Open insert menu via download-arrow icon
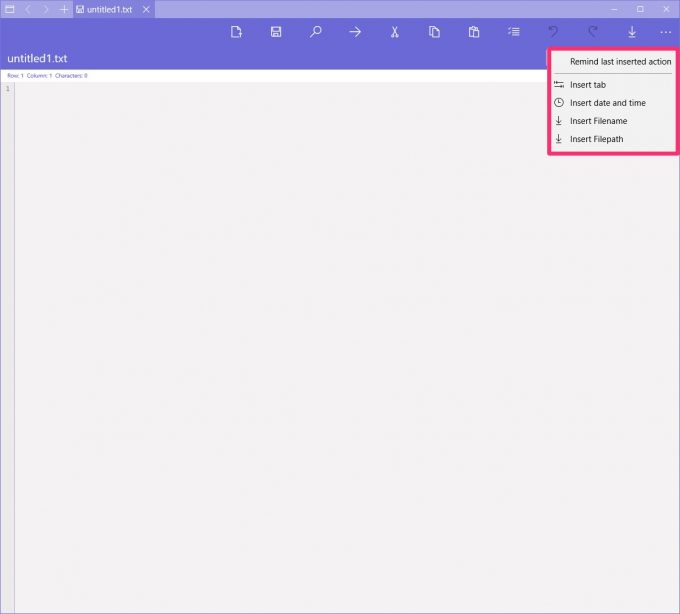680x614 pixels. coord(632,32)
